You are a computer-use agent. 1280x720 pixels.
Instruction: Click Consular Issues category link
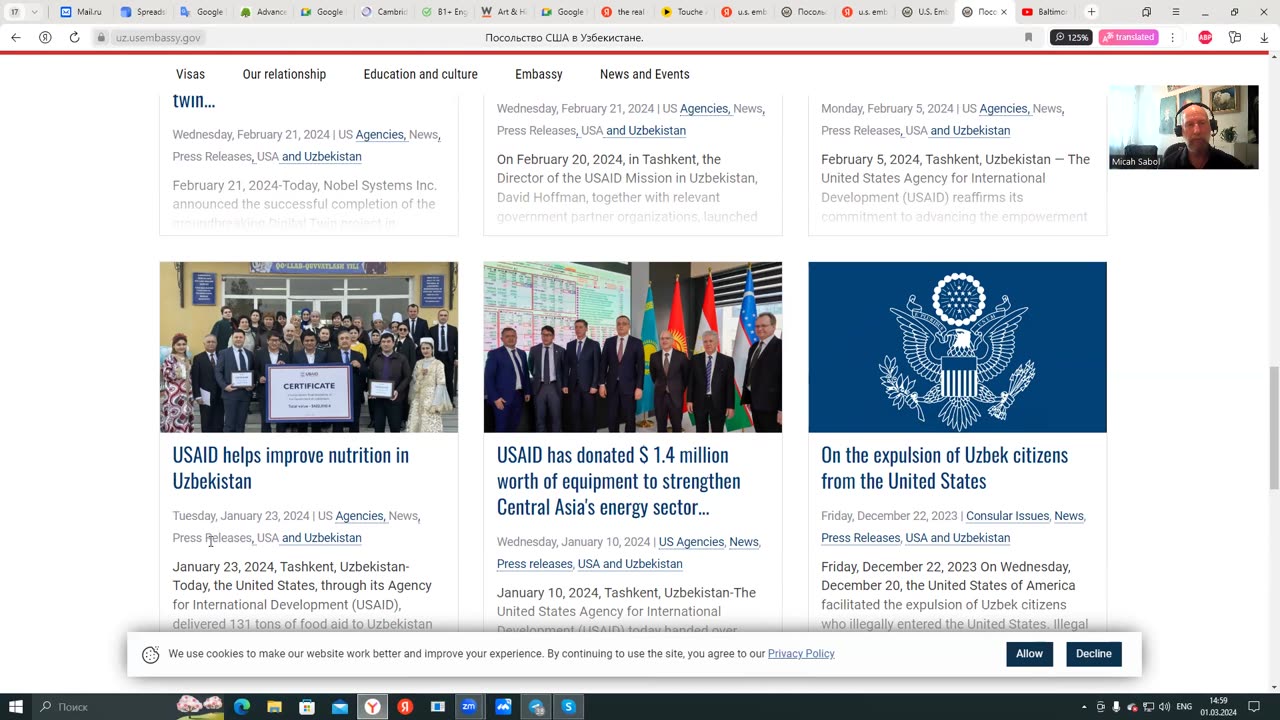coord(1007,516)
